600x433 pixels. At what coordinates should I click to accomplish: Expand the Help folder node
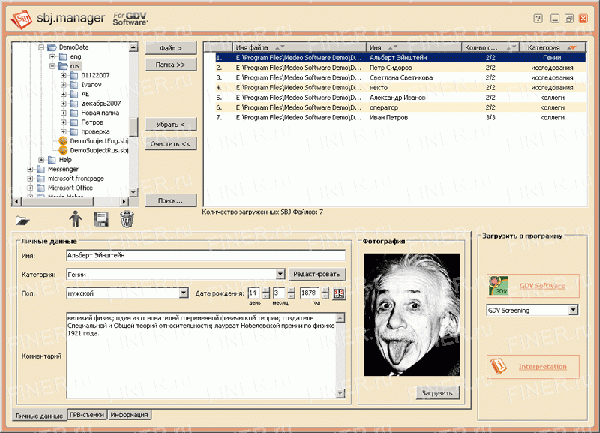pyautogui.click(x=41, y=160)
